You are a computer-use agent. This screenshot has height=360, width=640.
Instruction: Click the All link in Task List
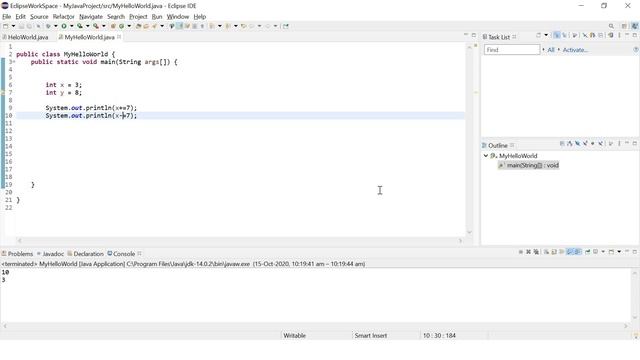coord(551,50)
